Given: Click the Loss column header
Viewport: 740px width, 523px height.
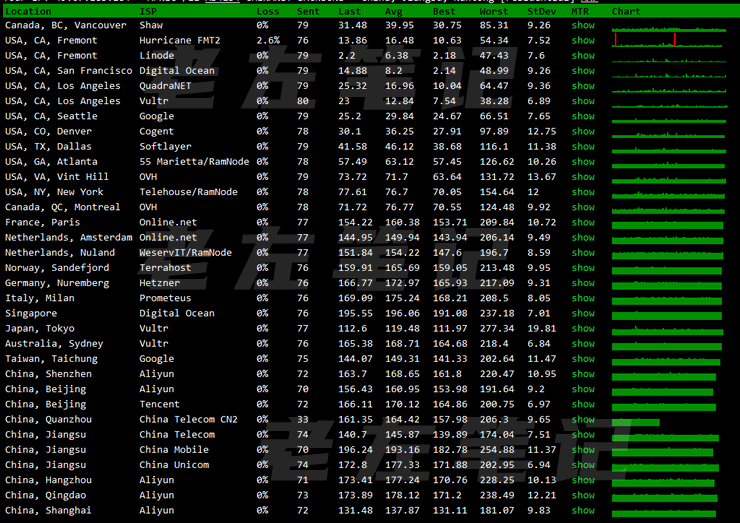Looking at the screenshot, I should point(268,11).
